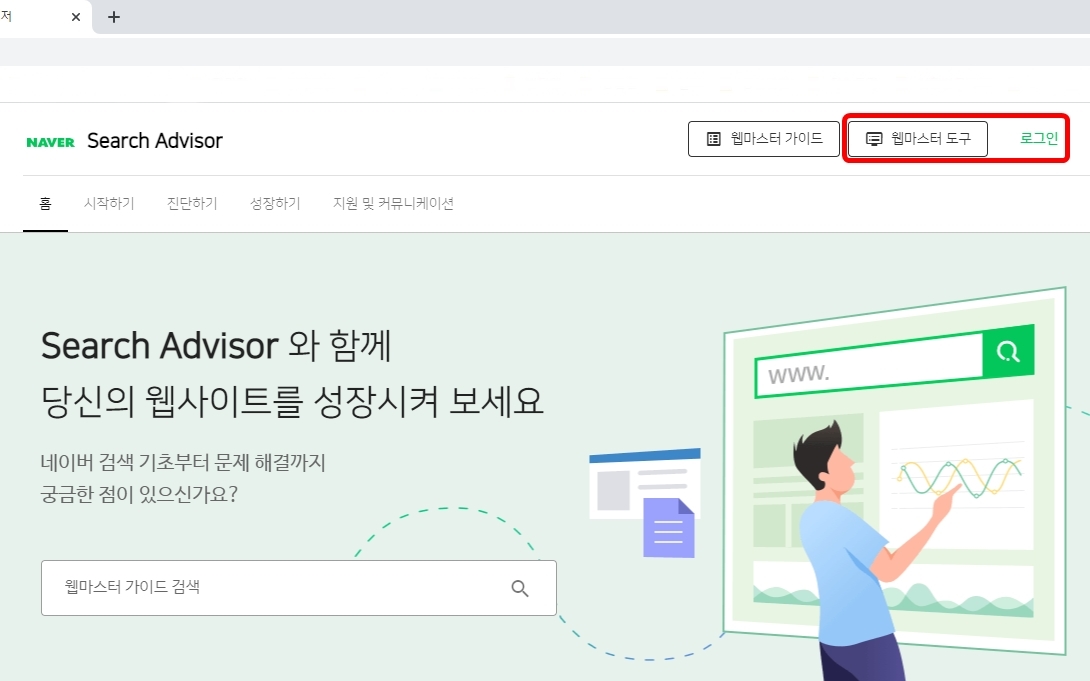Open a new browser tab with plus

pos(114,17)
